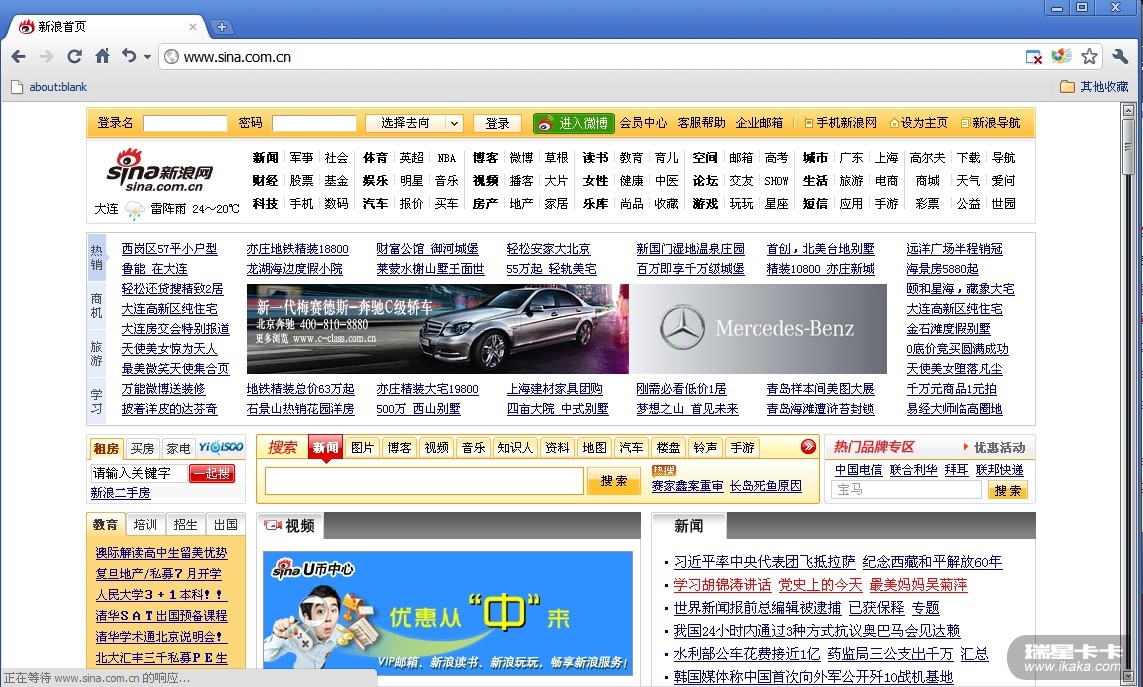This screenshot has height=687, width=1143.
Task: Select the 新浪首页 browser tab
Action: (x=106, y=27)
